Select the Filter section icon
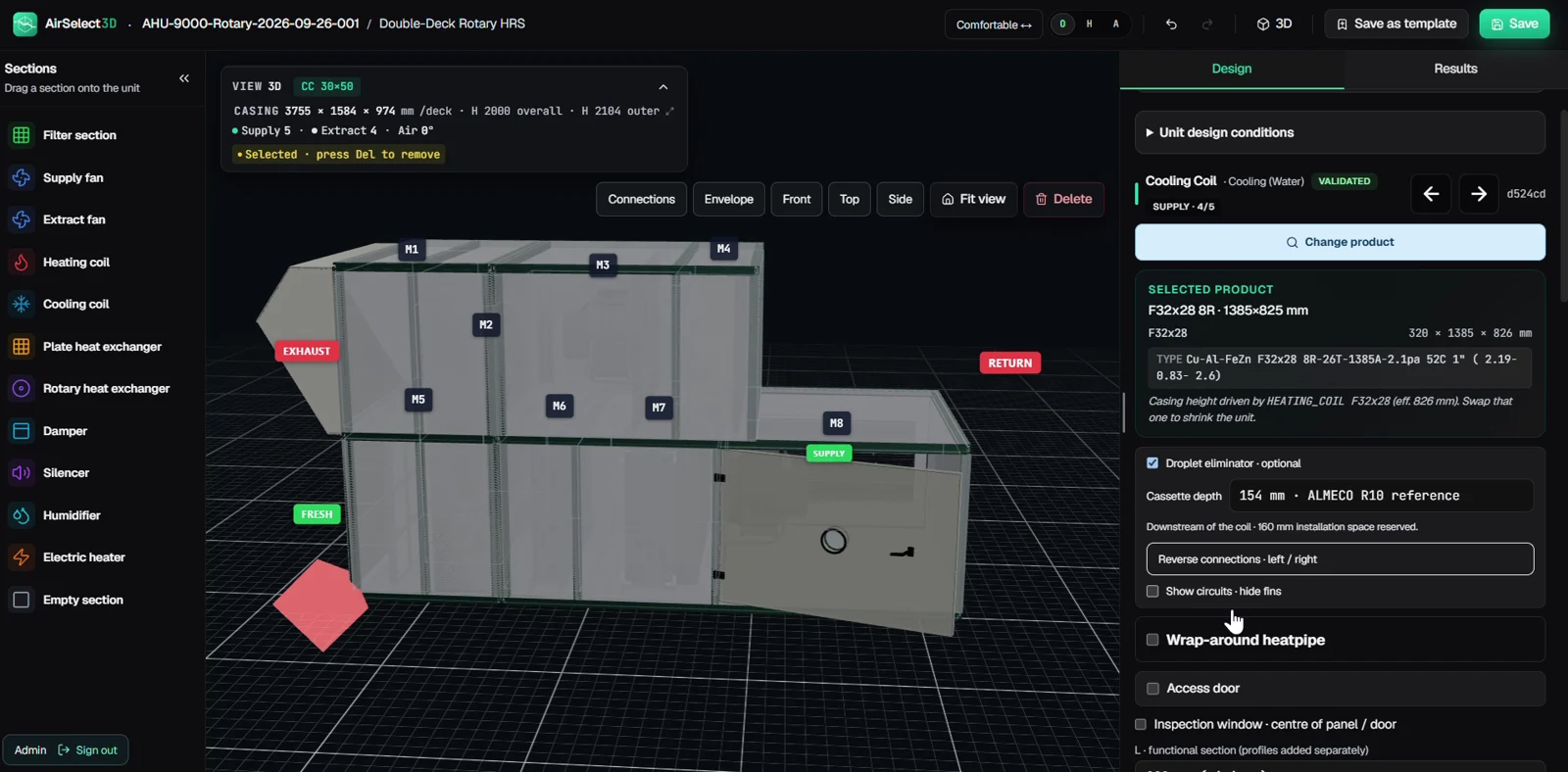The height and width of the screenshot is (772, 1568). 22,135
